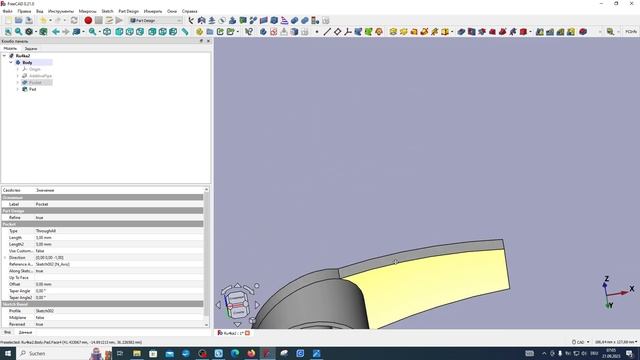
Task: Click the Type ThroughAll property value
Action: tap(118, 231)
